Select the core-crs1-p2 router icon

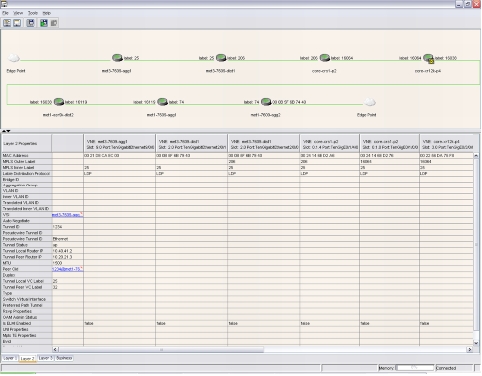325,58
